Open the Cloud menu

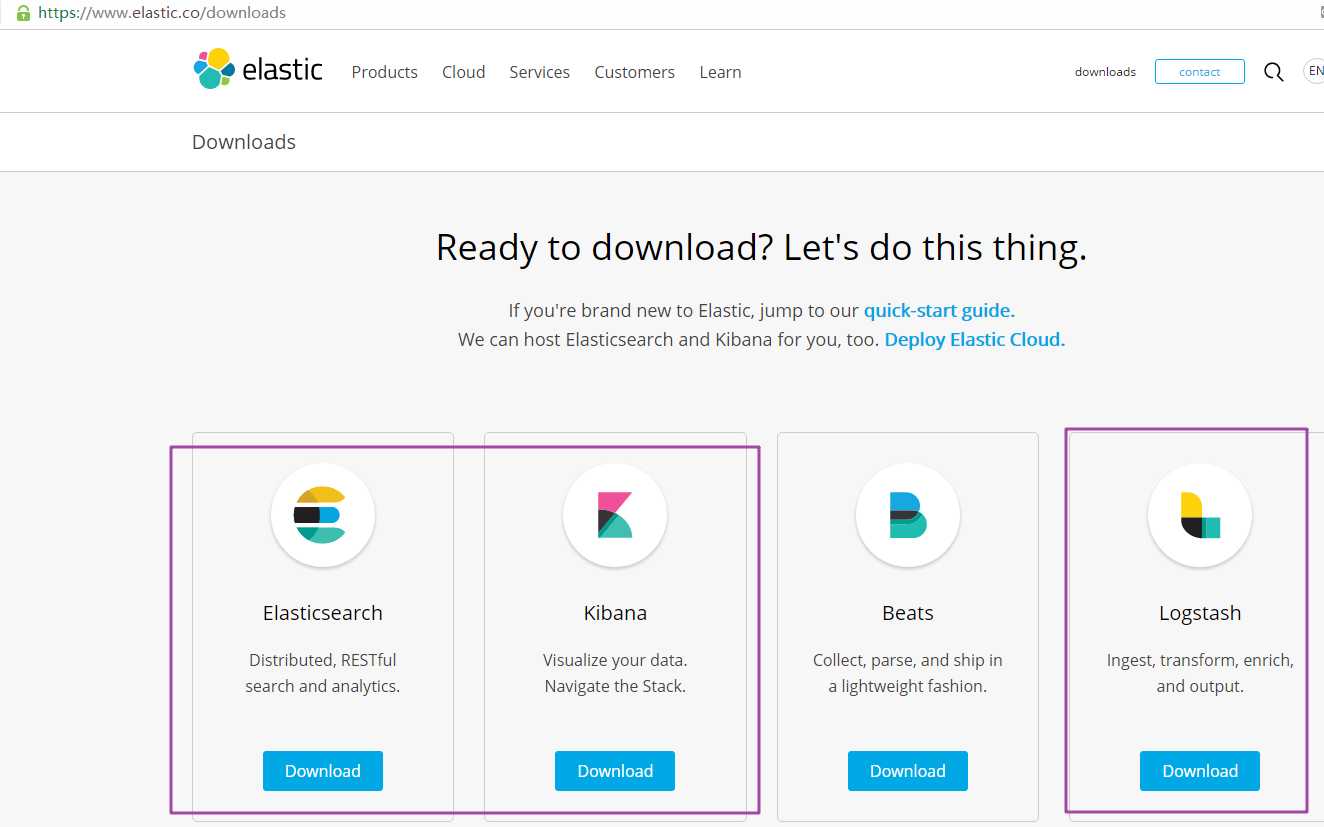464,72
